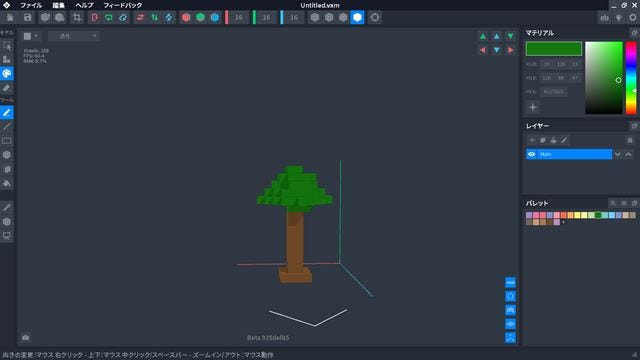This screenshot has height=360, width=640.
Task: Open the 編集 menu
Action: pos(58,5)
